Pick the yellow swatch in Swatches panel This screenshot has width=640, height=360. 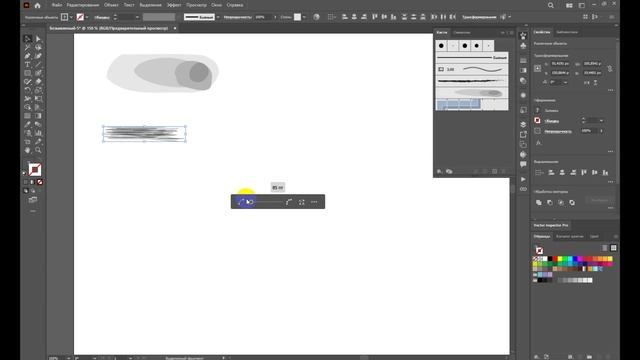[560, 259]
